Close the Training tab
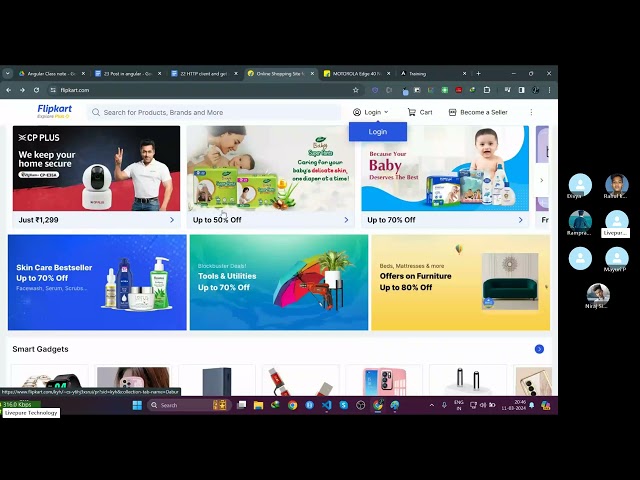The image size is (640, 480). coord(464,73)
